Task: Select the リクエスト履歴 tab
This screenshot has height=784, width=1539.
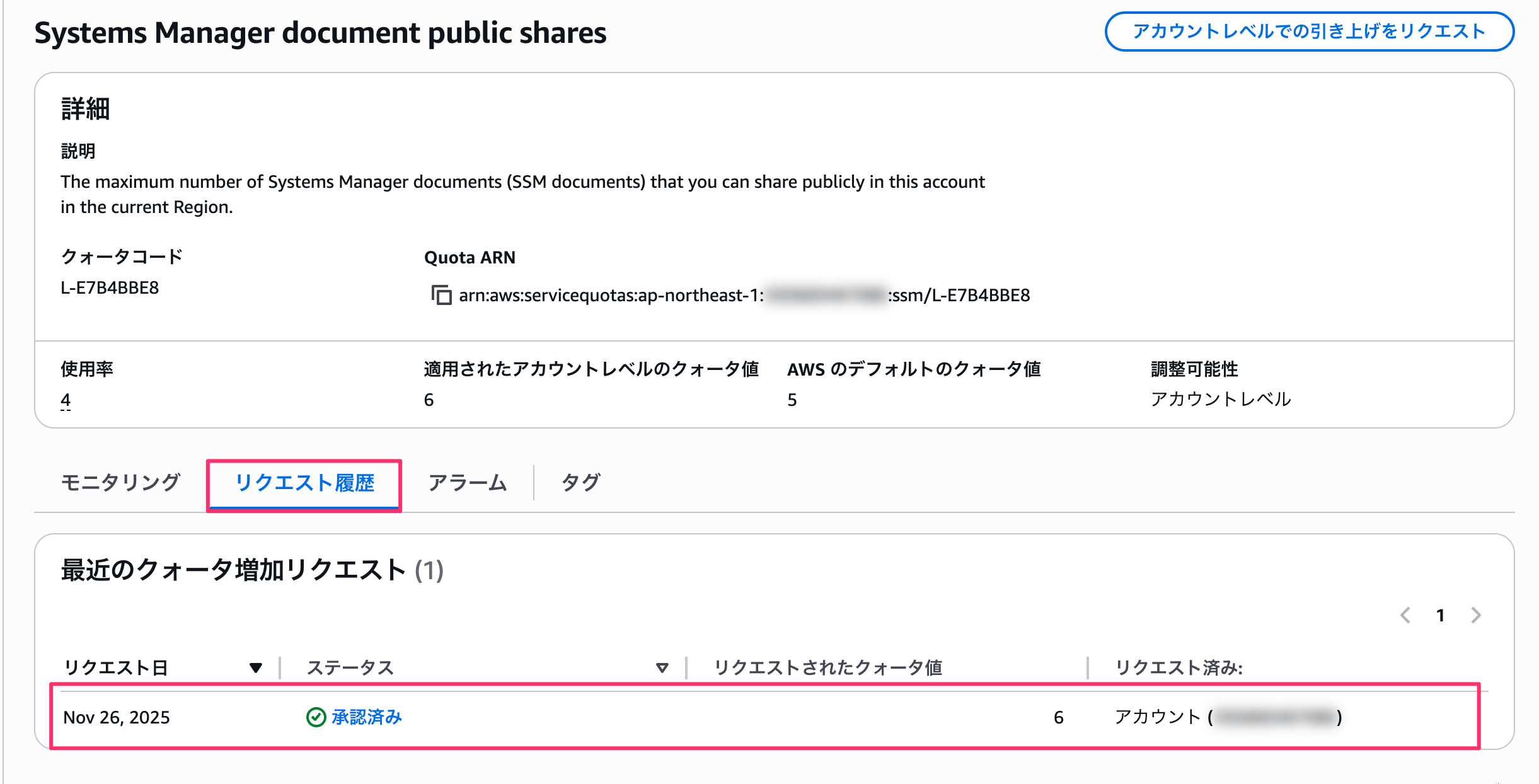Action: click(x=304, y=483)
